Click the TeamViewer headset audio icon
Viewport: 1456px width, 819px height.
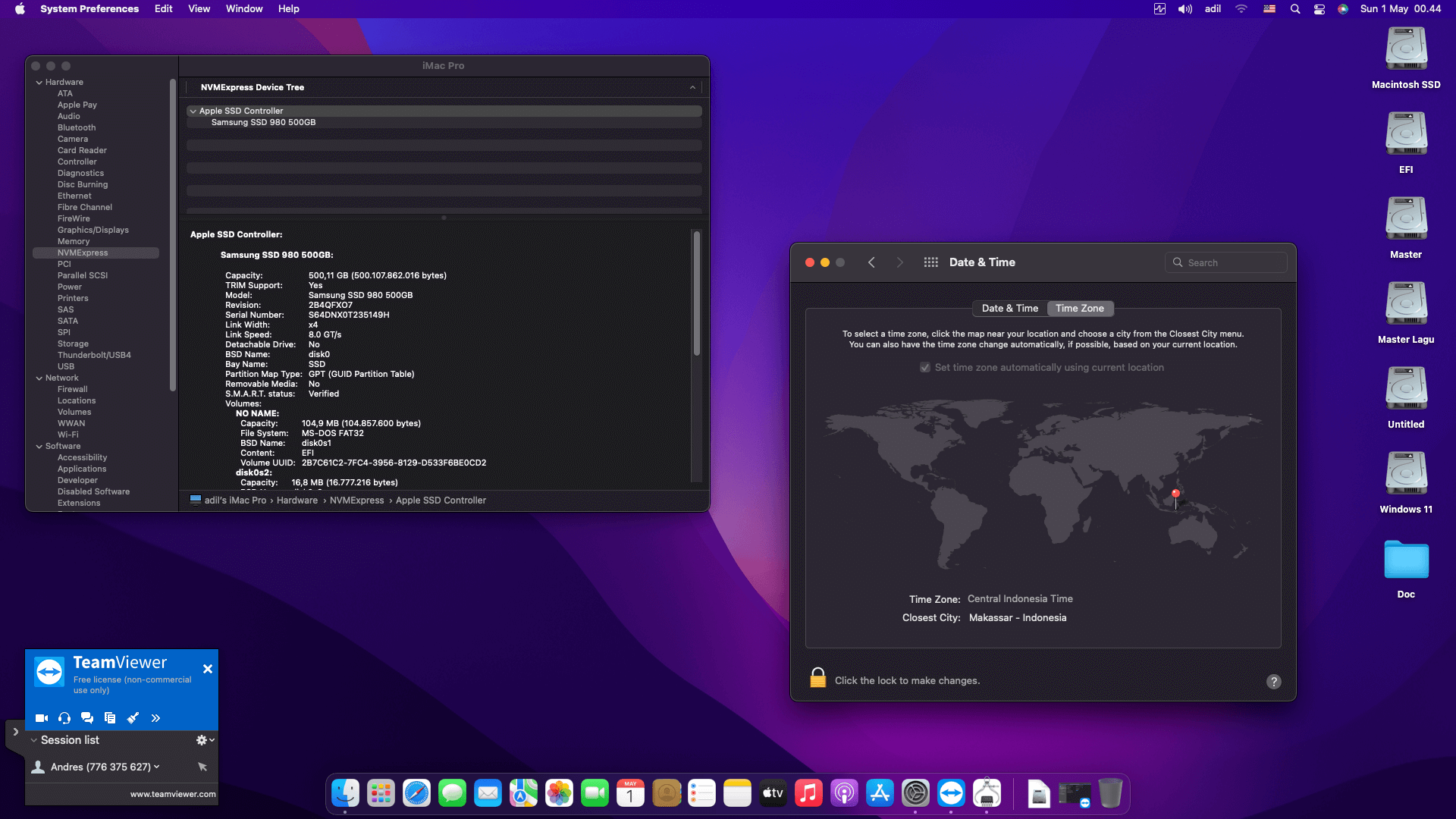(x=64, y=718)
